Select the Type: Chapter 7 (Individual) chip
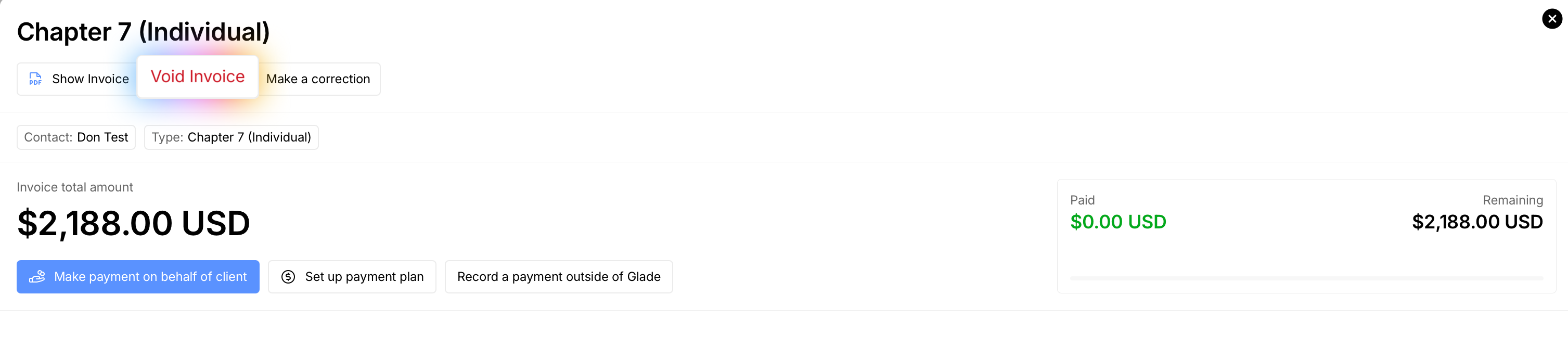This screenshot has width=1568, height=359. click(232, 137)
